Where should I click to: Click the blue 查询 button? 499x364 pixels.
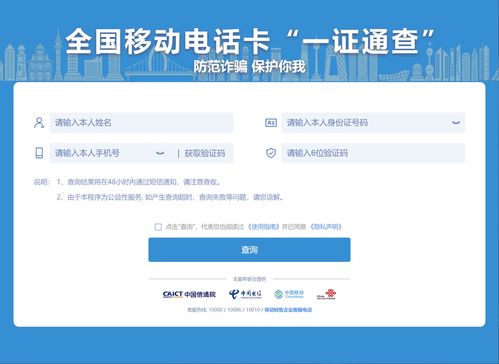tap(249, 250)
